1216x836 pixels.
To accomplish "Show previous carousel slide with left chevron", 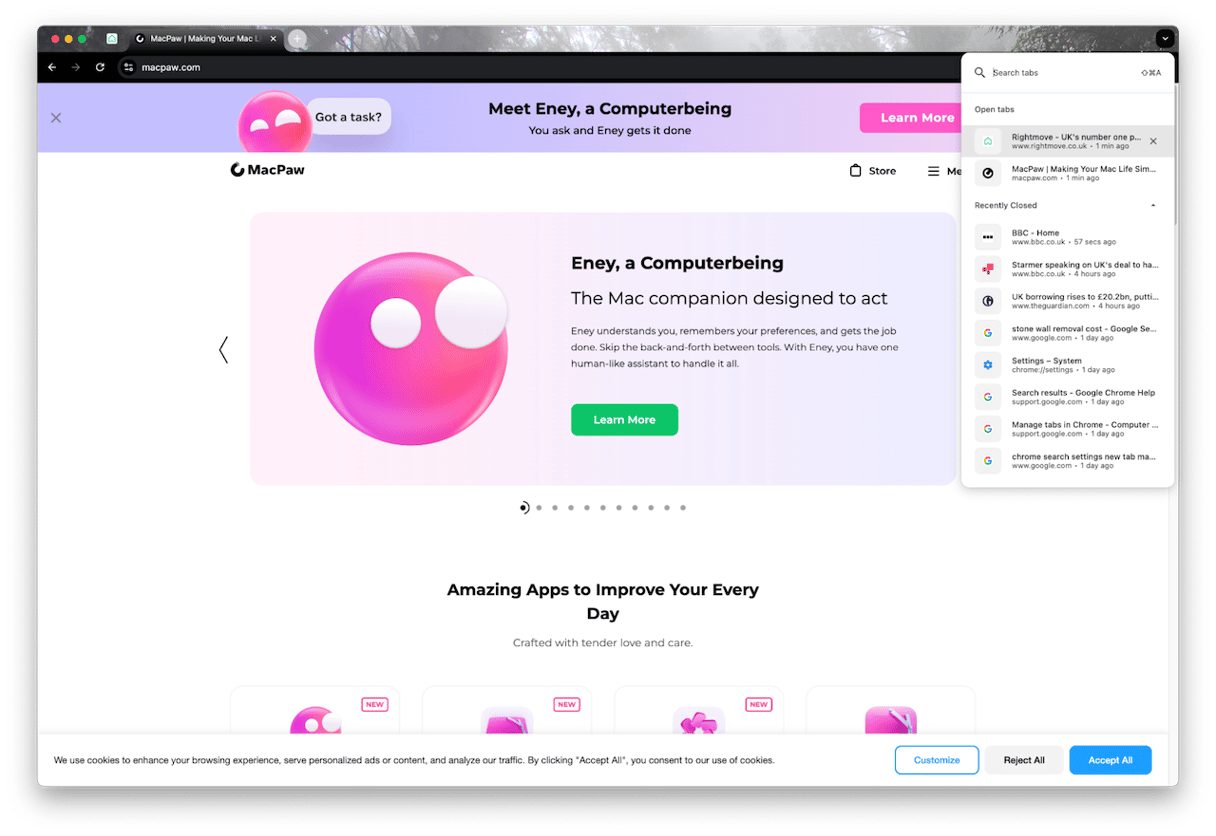I will (223, 349).
